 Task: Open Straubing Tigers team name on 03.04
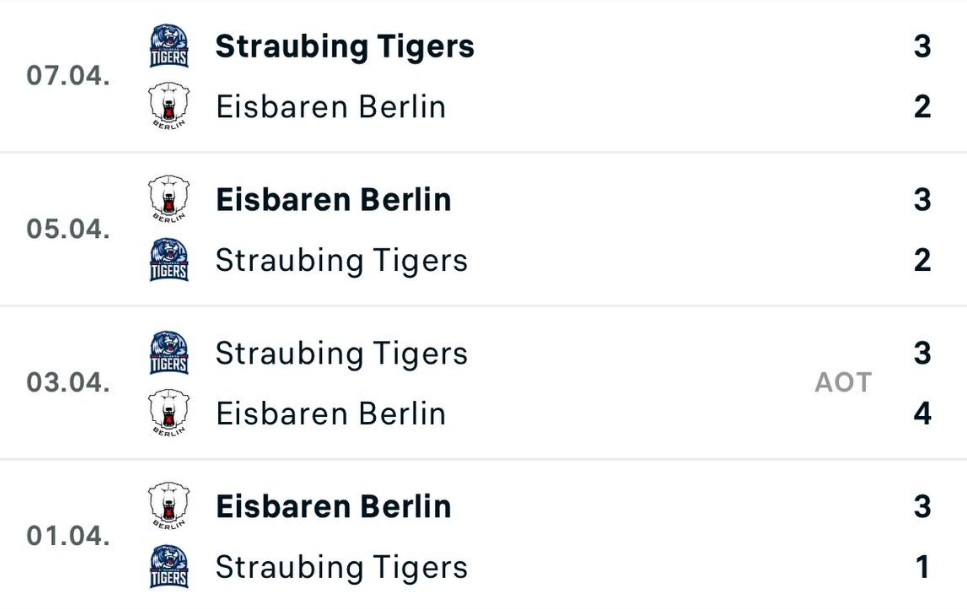342,354
